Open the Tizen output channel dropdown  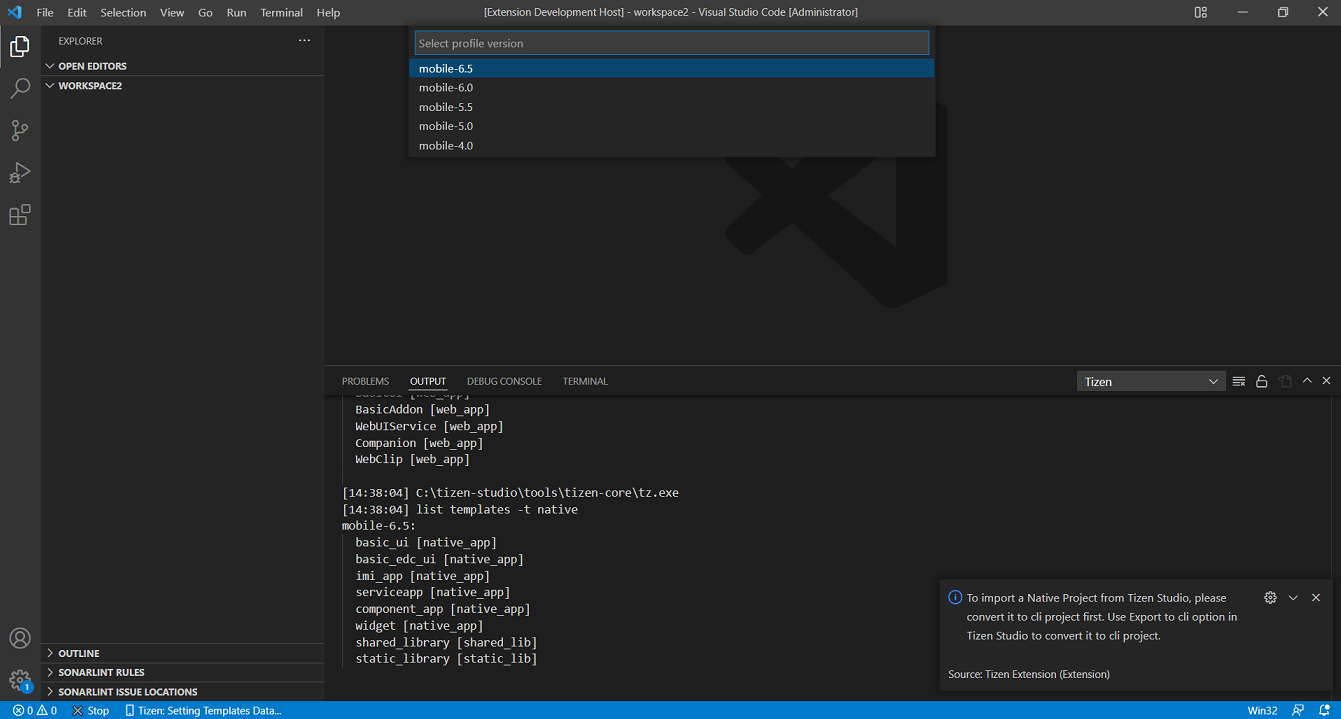click(x=1151, y=381)
